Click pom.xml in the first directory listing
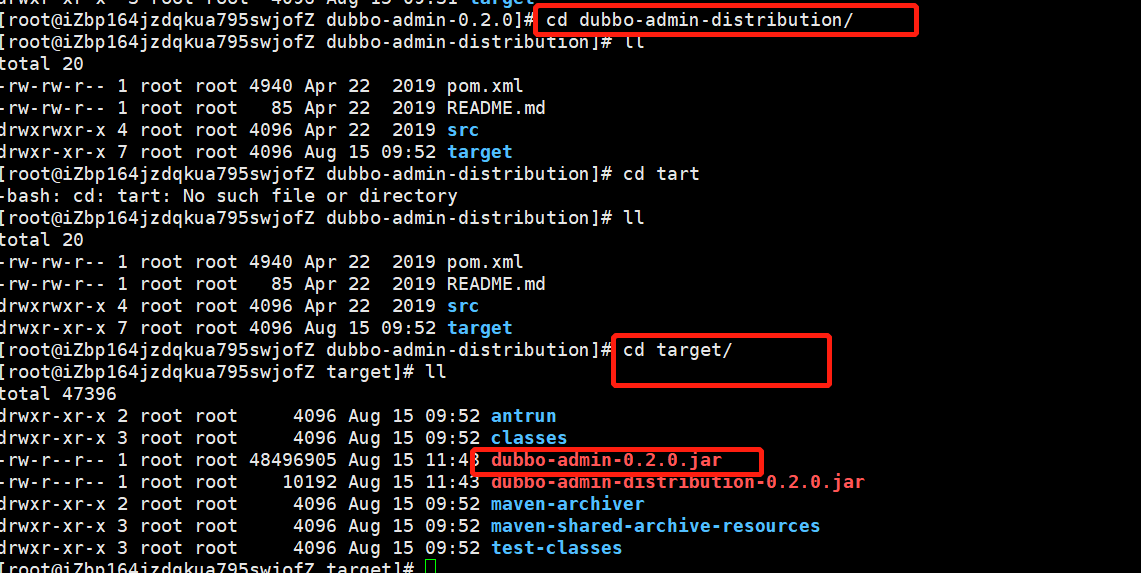 485,86
